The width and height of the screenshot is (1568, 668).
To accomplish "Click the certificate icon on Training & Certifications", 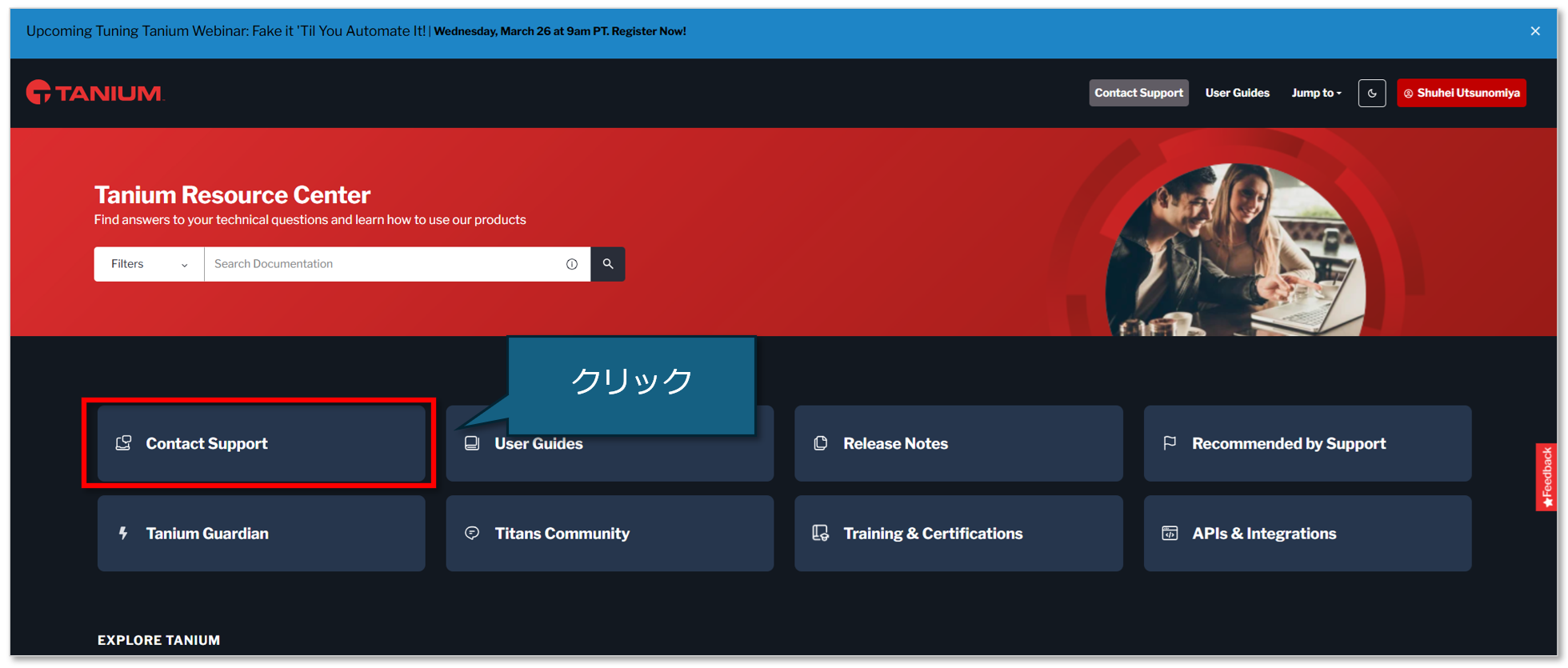I will [x=821, y=533].
